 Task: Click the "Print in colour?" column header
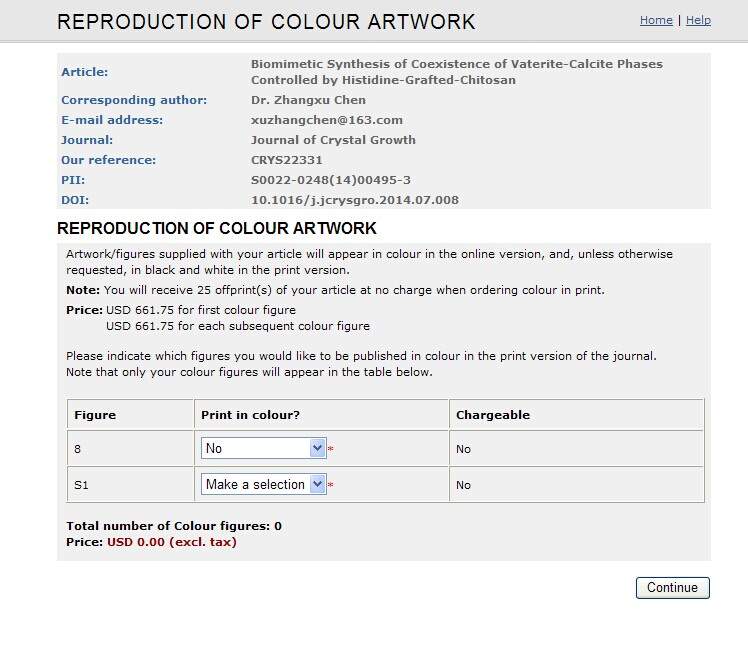(250, 415)
